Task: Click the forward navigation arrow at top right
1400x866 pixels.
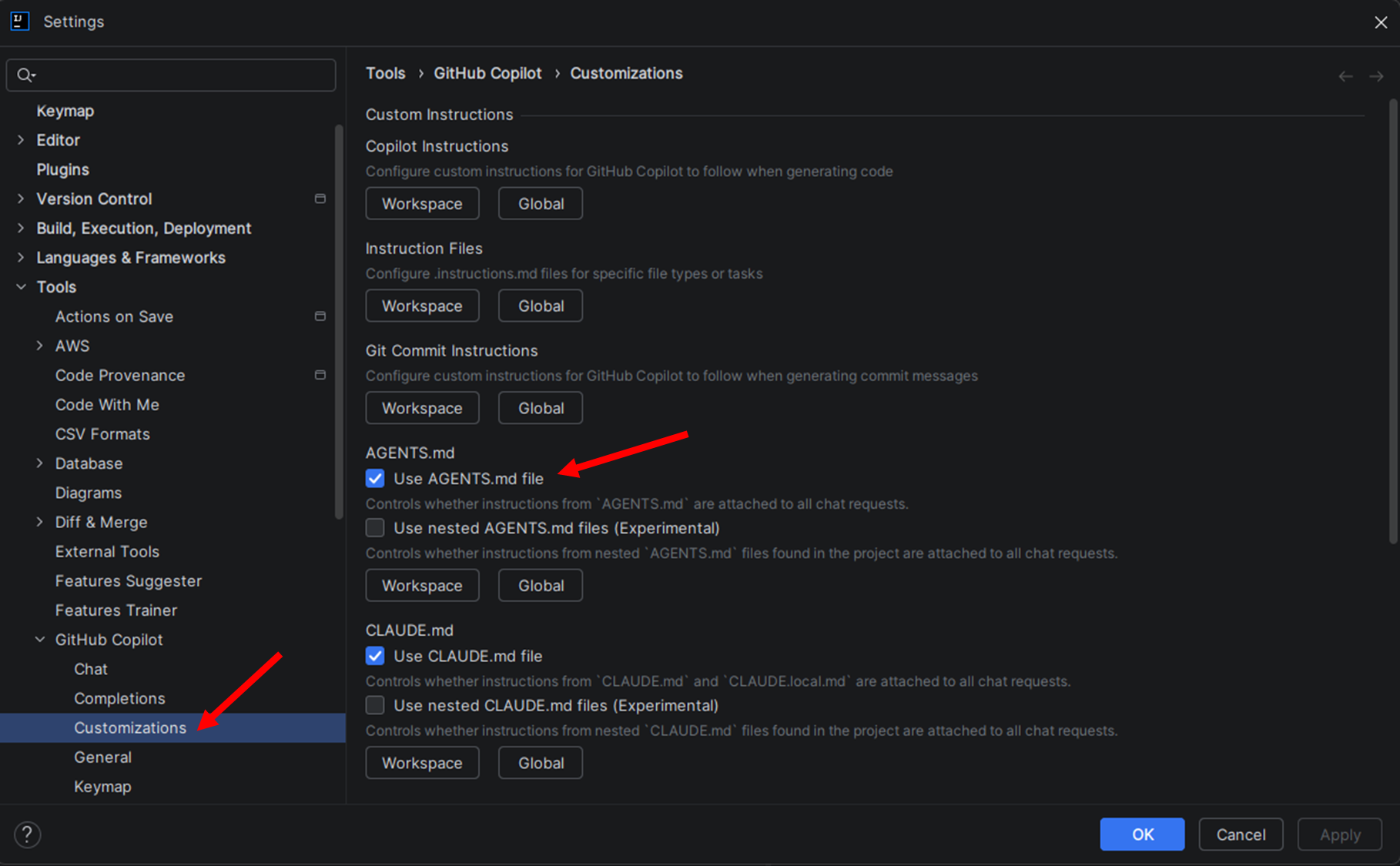Action: (x=1377, y=75)
